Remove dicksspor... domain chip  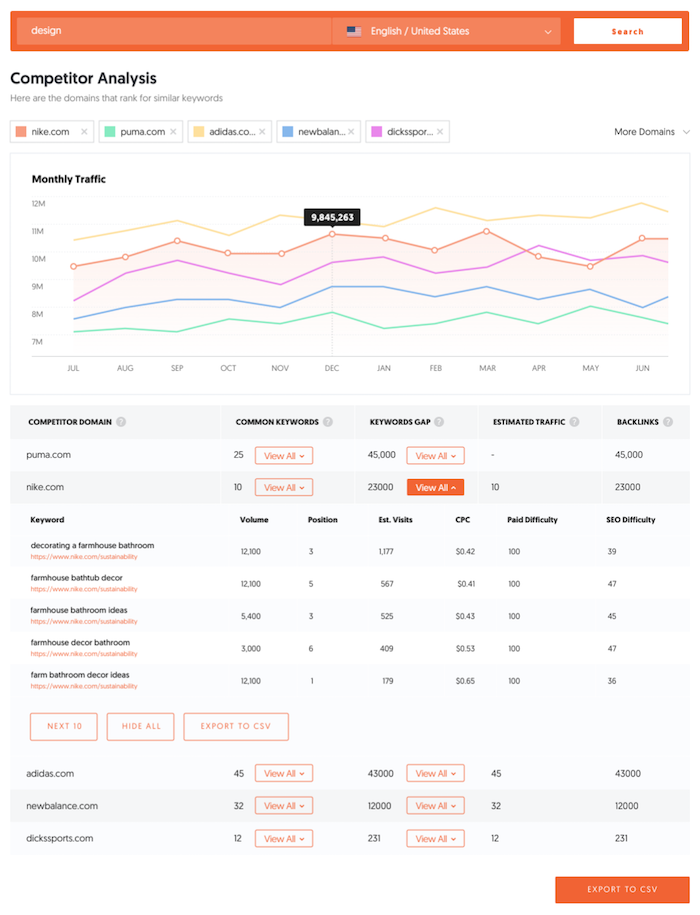pyautogui.click(x=440, y=132)
